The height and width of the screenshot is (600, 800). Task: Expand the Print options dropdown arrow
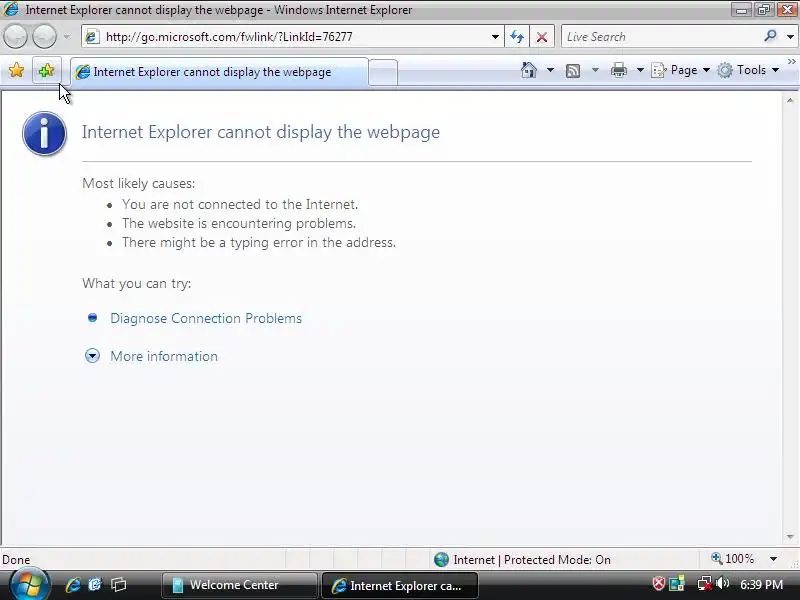pyautogui.click(x=640, y=70)
